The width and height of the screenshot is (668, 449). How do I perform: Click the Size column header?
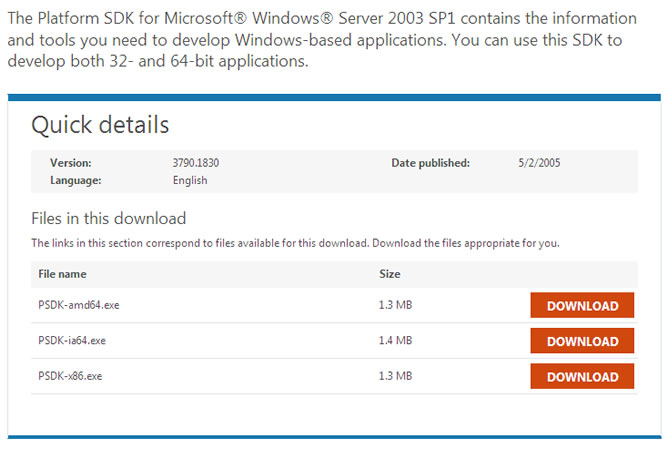coord(390,274)
